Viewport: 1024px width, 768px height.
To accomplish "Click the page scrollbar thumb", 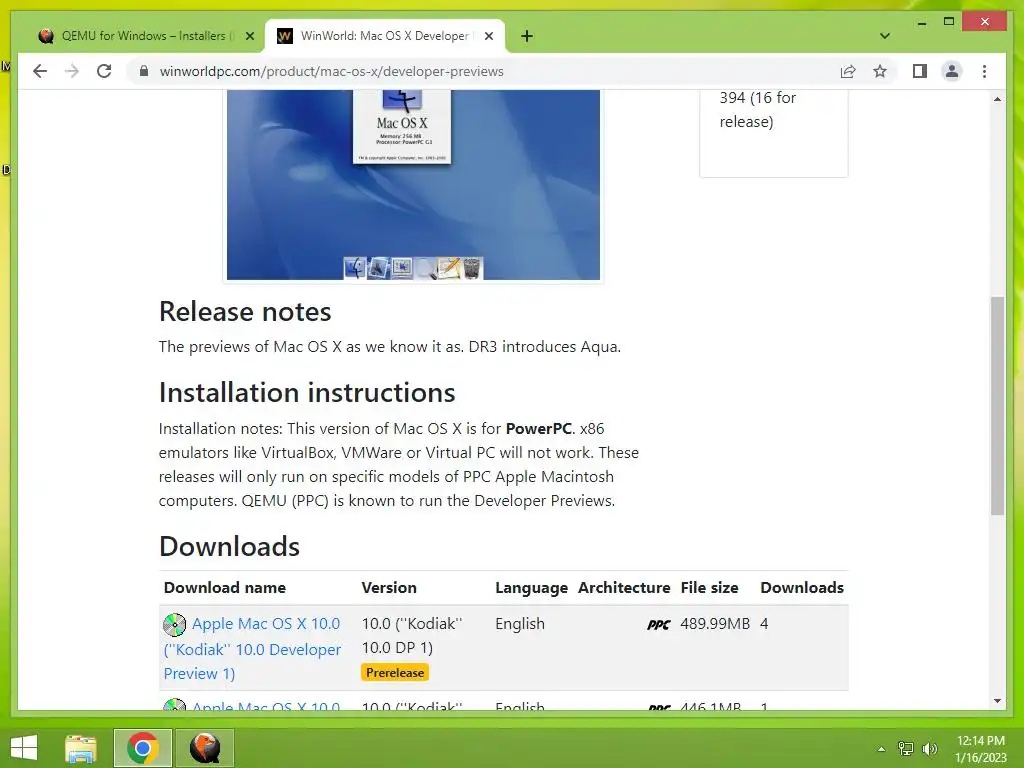I will [x=997, y=406].
